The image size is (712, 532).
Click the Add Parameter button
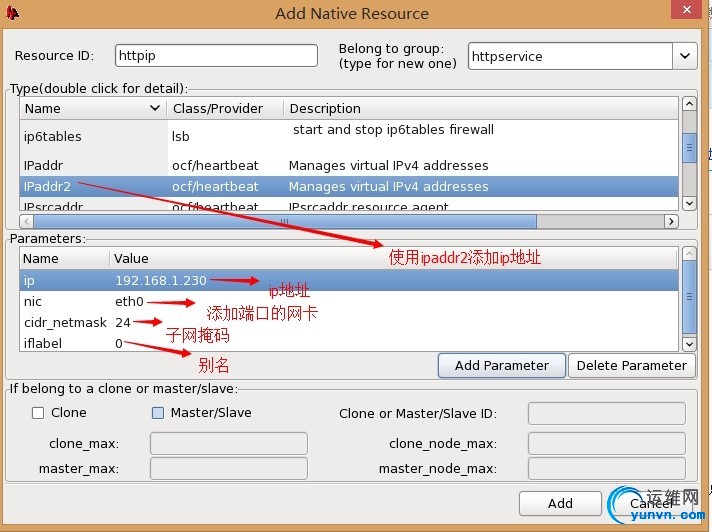(x=502, y=365)
